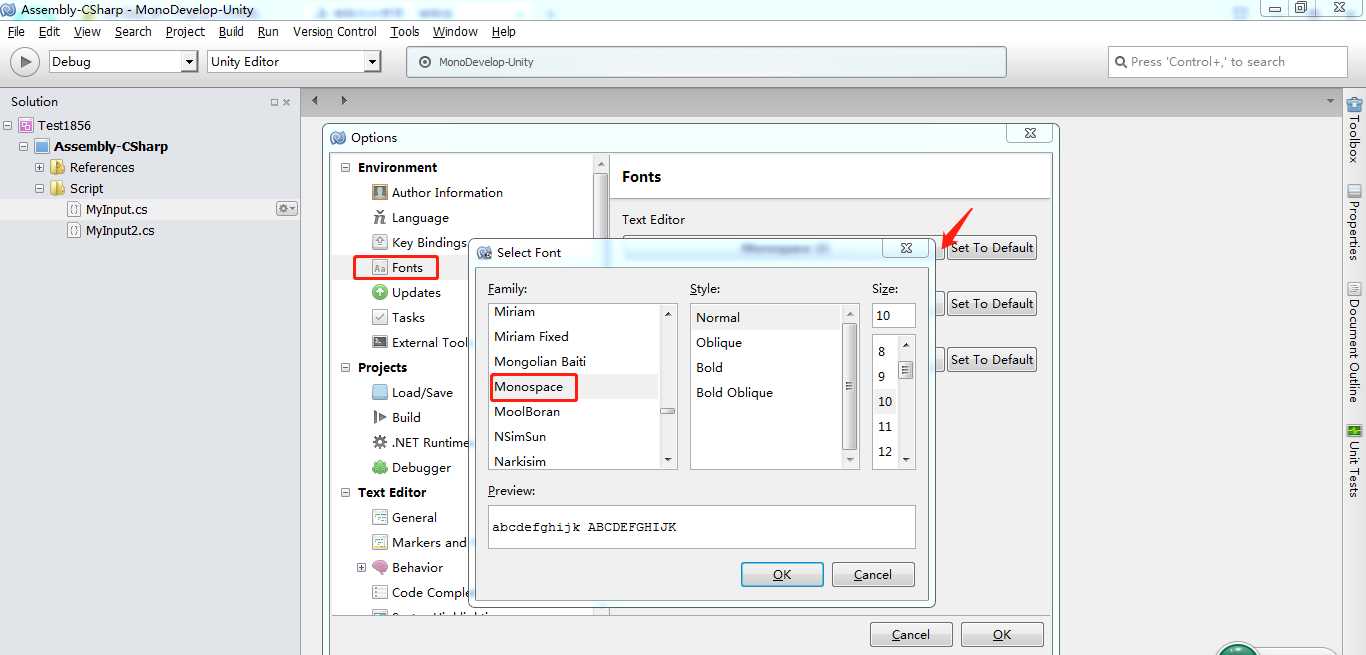Click the font Size input field
The width and height of the screenshot is (1366, 655).
pos(894,315)
